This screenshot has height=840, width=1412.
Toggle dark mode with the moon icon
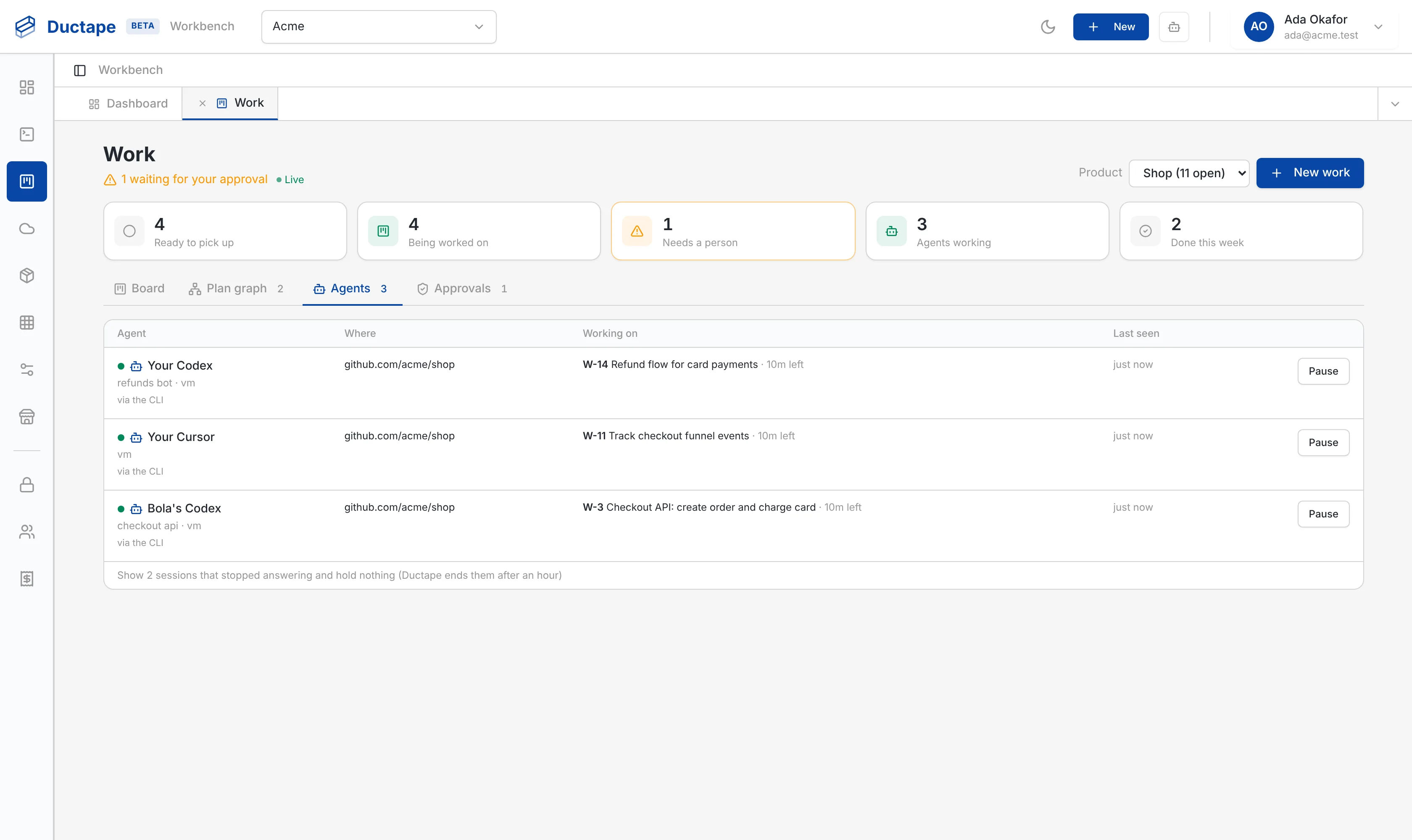(x=1048, y=26)
